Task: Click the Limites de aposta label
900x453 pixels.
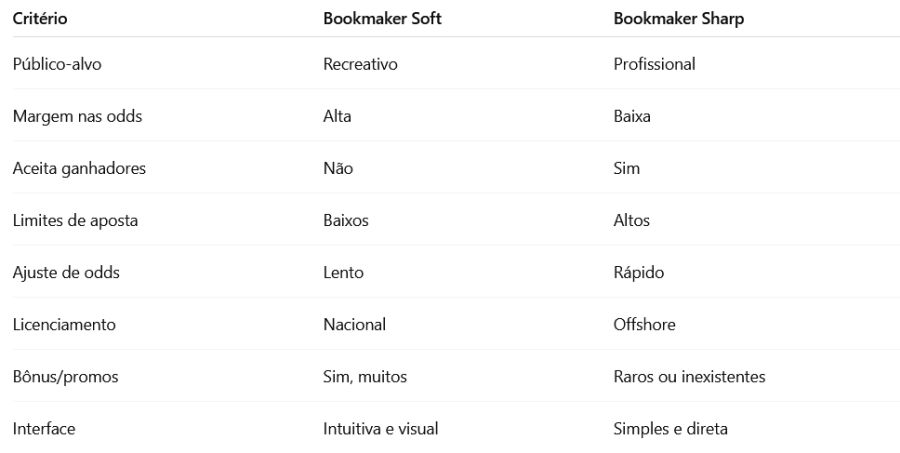Action: 75,220
